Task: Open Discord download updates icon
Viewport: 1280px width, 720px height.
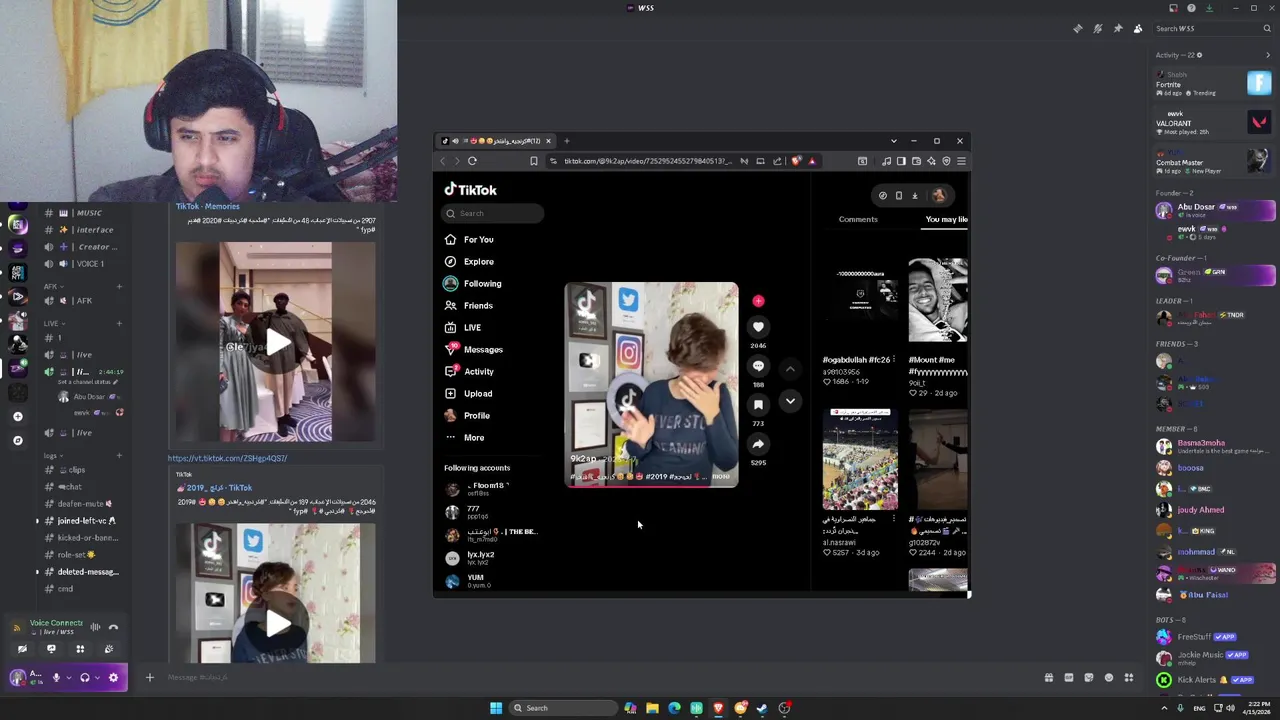Action: point(1208,8)
